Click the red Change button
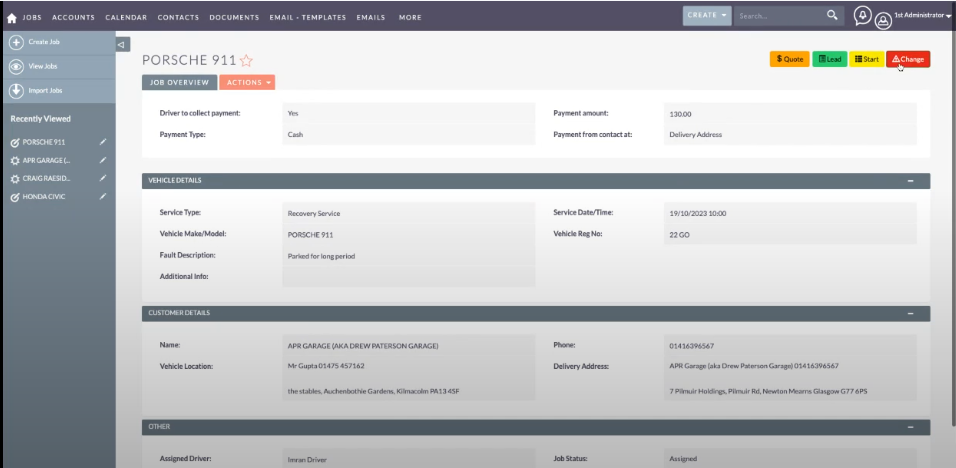Viewport: 956px width, 468px height. [908, 59]
